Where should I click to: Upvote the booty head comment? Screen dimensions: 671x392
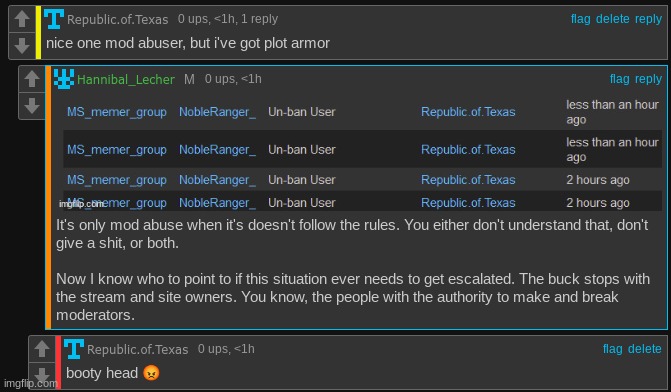coord(42,349)
